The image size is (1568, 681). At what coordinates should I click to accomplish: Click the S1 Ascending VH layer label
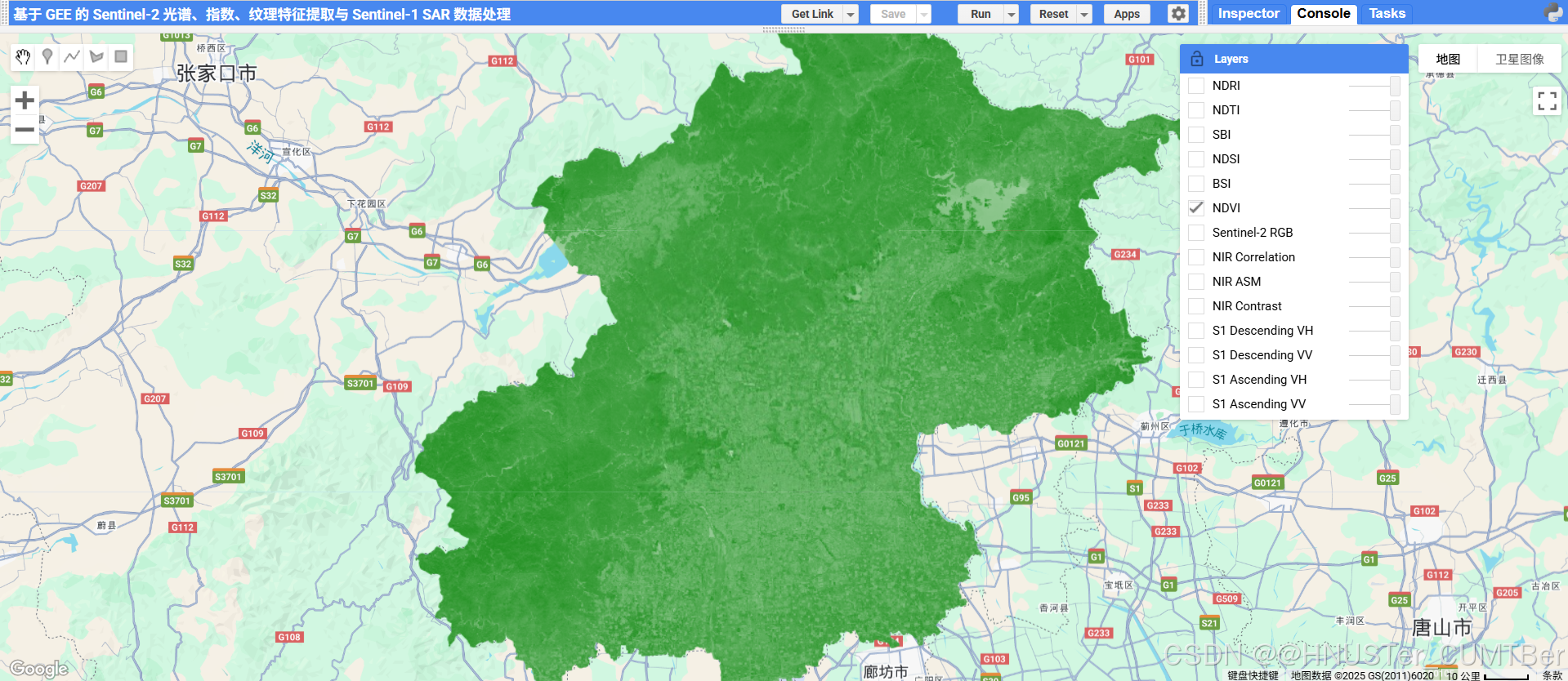[x=1259, y=380]
